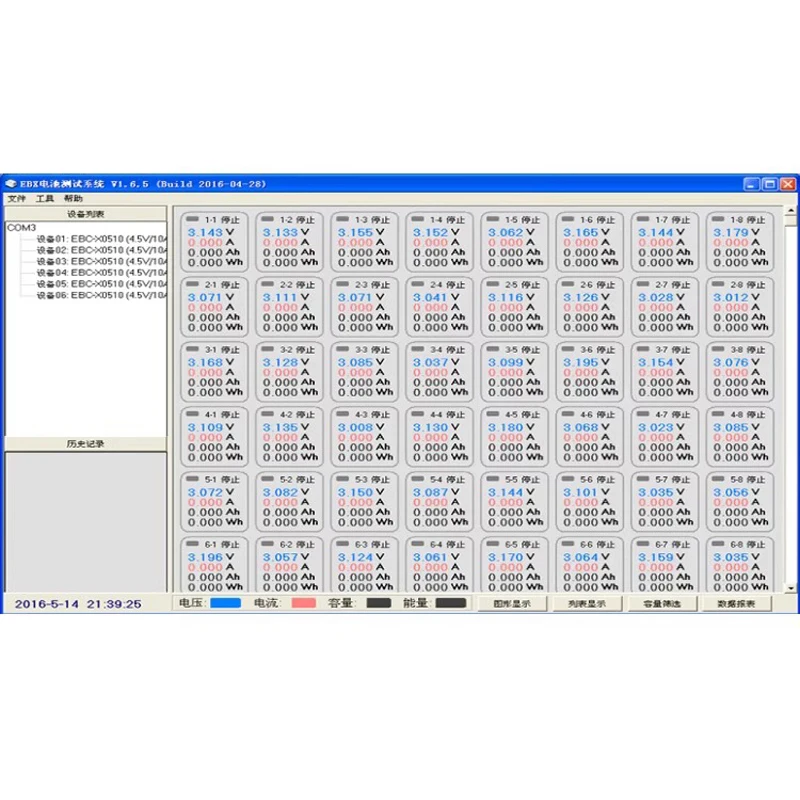800x800 pixels.
Task: Click the status indicator of channel 5-5
Action: (493, 479)
